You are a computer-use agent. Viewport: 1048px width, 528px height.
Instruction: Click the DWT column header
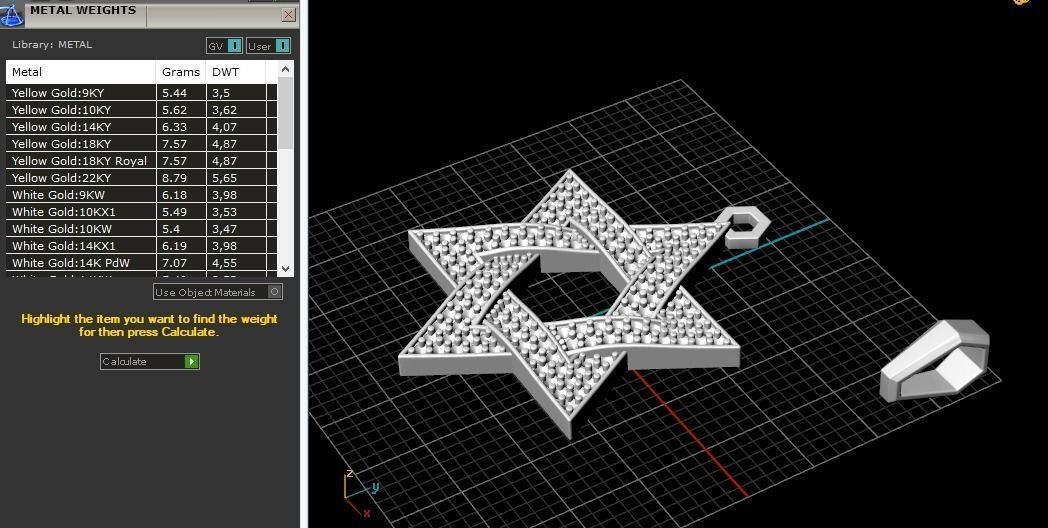pyautogui.click(x=236, y=72)
